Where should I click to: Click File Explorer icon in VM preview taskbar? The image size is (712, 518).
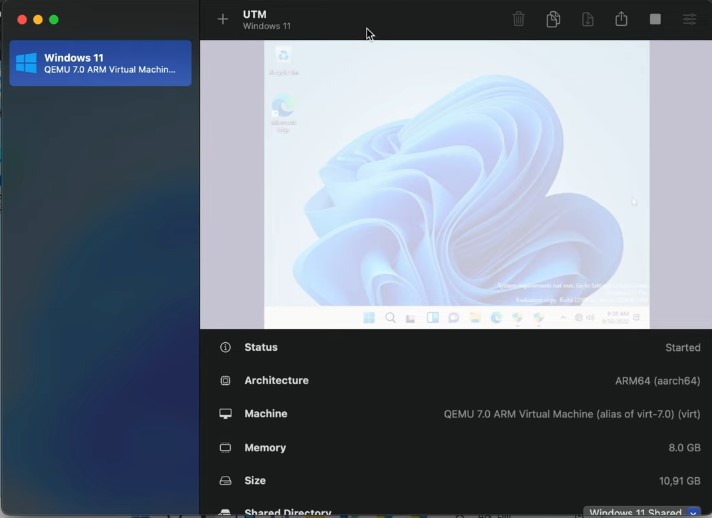coord(475,318)
